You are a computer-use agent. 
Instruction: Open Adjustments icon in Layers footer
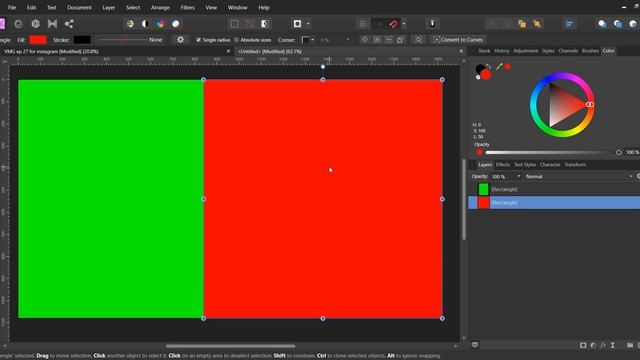[x=593, y=345]
